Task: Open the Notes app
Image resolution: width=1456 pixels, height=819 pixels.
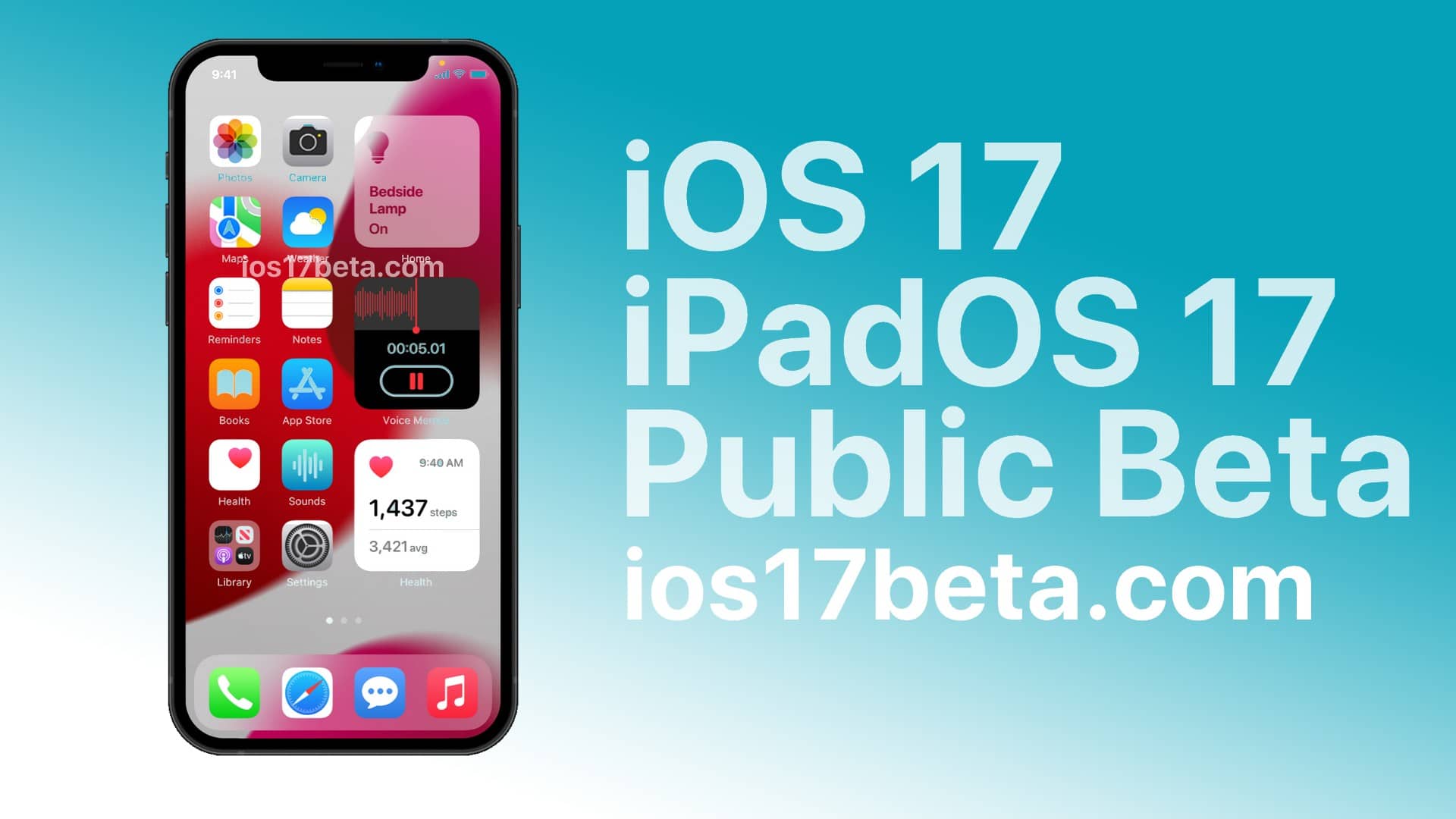Action: coord(307,305)
